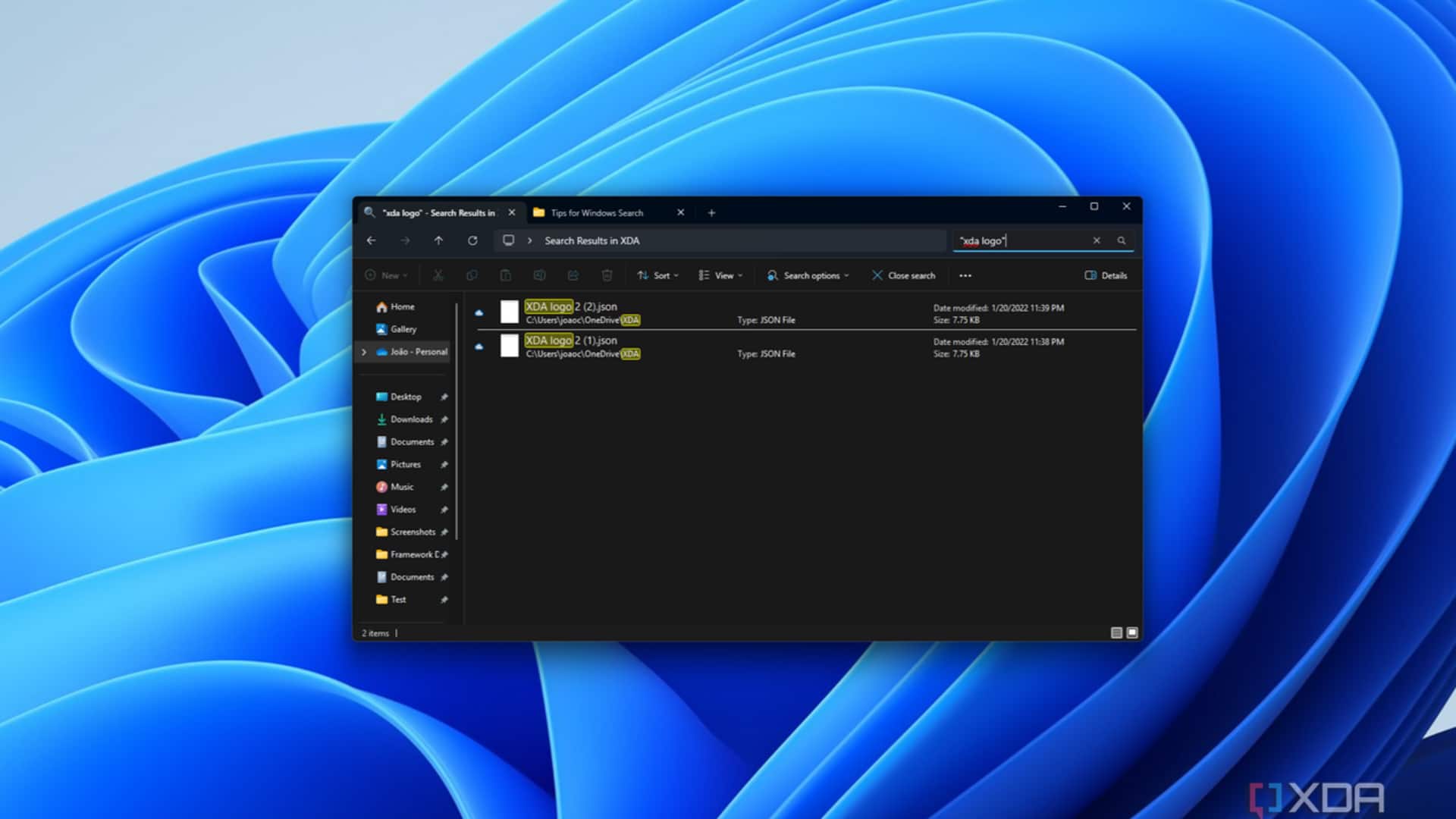Click the cloud status icon for XDA logo 2 (1).json

click(x=479, y=347)
